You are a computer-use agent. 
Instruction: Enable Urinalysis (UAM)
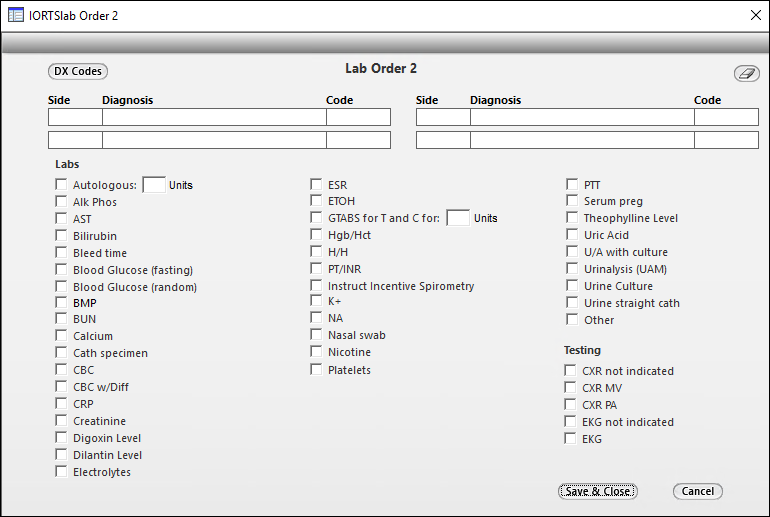572,269
